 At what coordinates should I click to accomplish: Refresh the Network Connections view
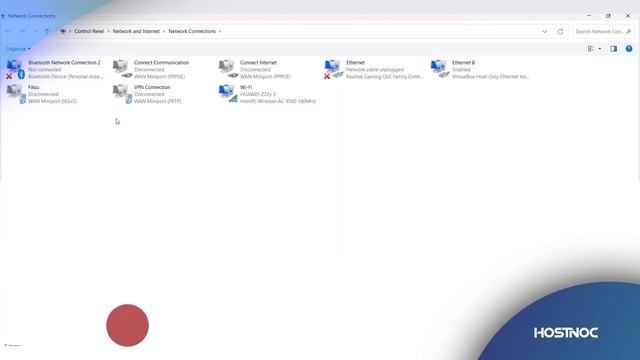point(560,31)
